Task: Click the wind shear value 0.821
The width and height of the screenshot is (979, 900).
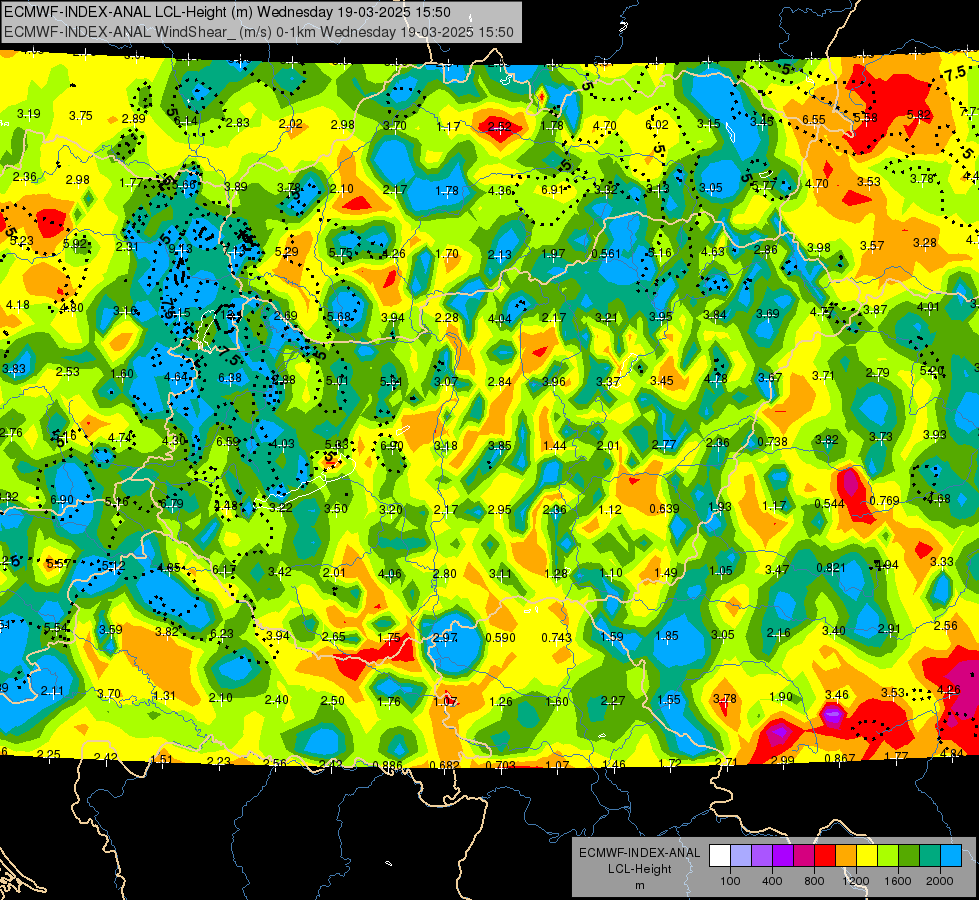Action: click(831, 568)
